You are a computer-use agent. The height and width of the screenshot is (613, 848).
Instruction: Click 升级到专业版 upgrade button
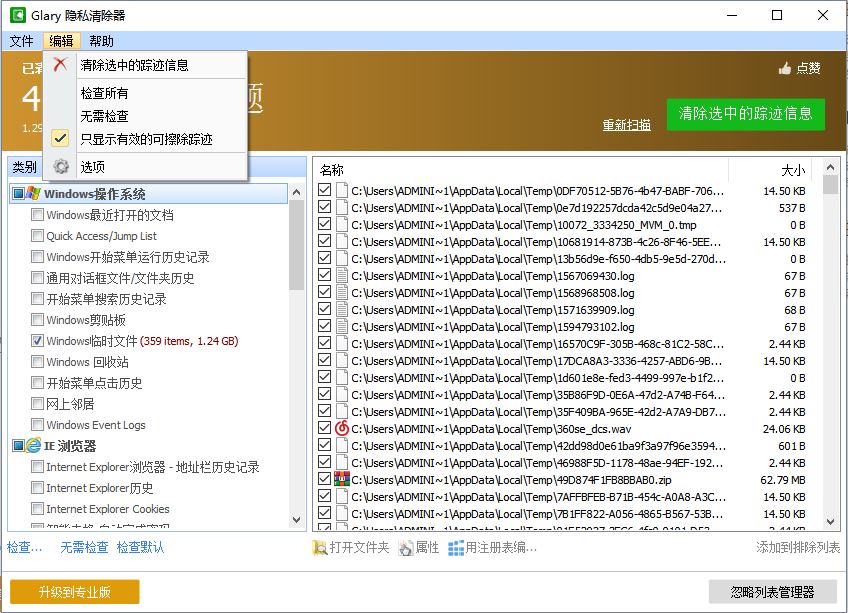[x=75, y=592]
